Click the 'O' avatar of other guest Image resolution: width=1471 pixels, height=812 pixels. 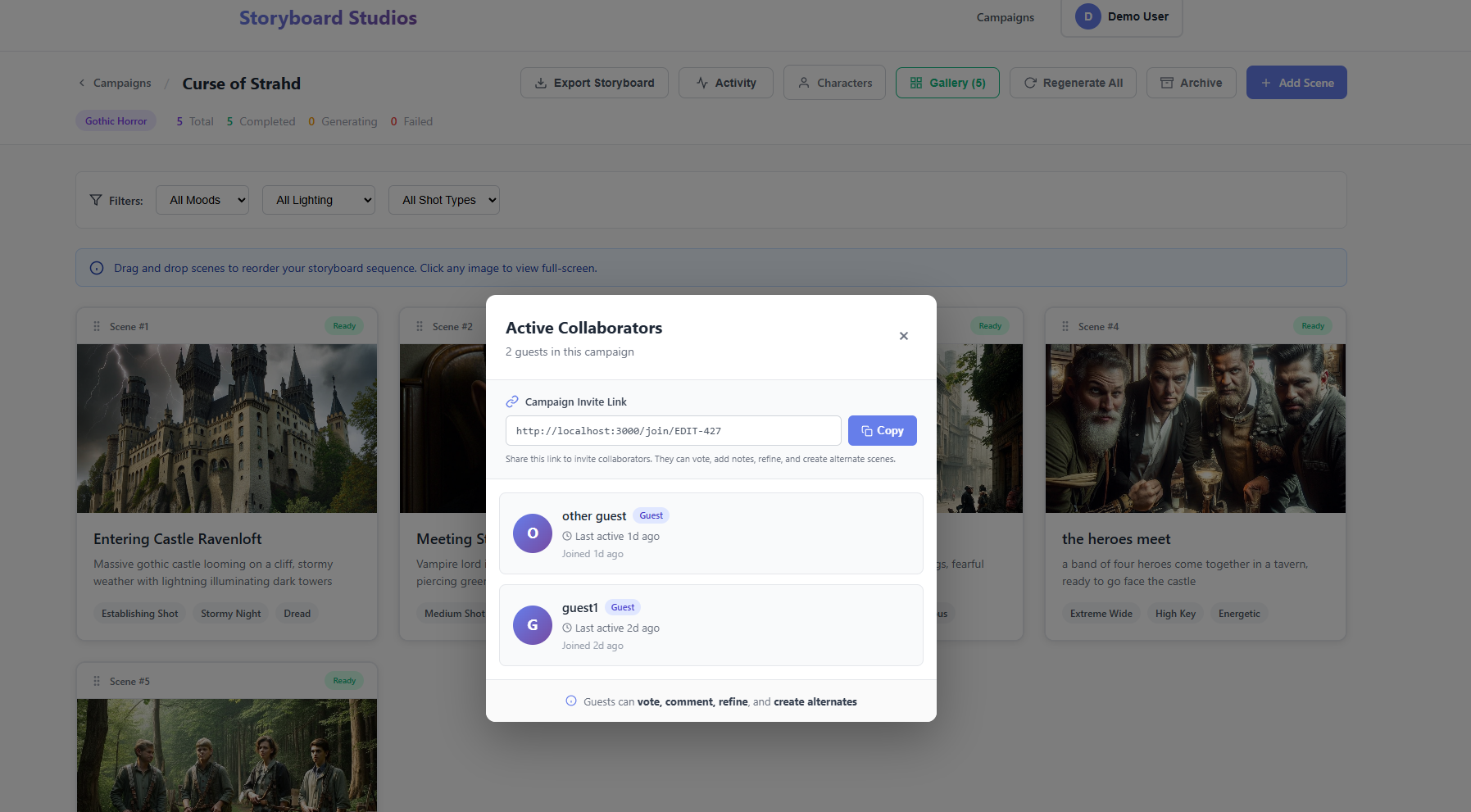533,533
